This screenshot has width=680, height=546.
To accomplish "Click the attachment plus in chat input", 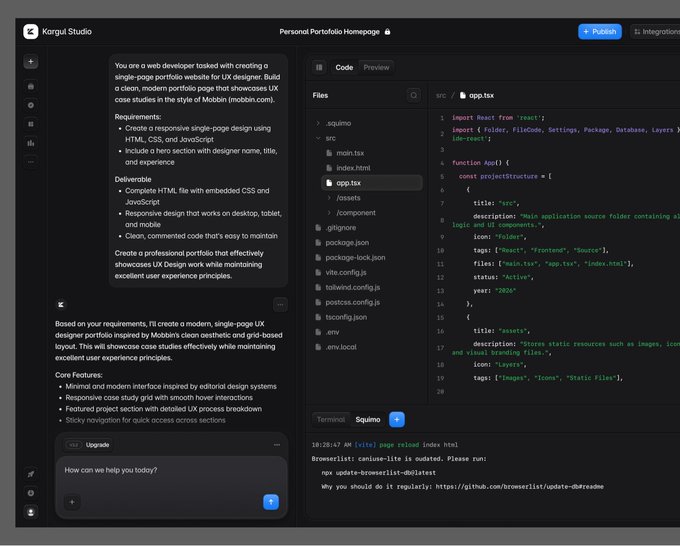I will [x=72, y=502].
